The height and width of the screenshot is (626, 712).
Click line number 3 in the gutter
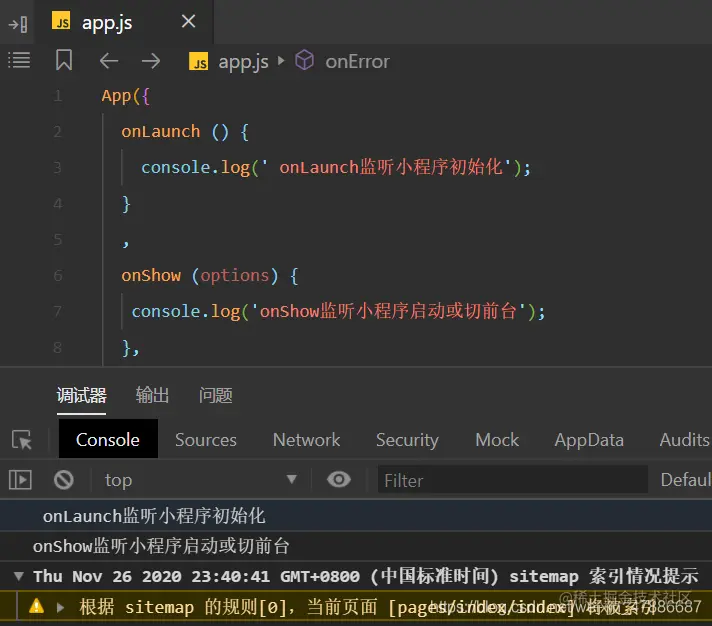tap(57, 168)
